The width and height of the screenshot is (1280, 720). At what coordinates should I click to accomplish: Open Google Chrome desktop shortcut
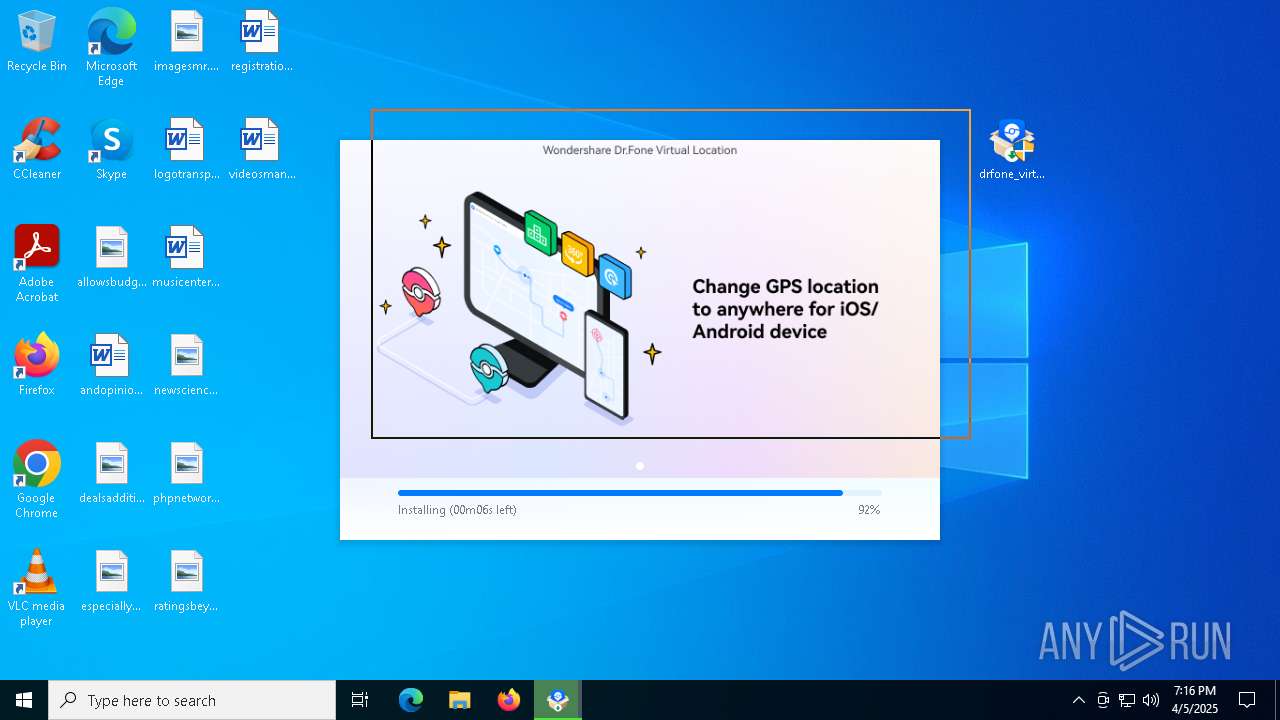(37, 480)
